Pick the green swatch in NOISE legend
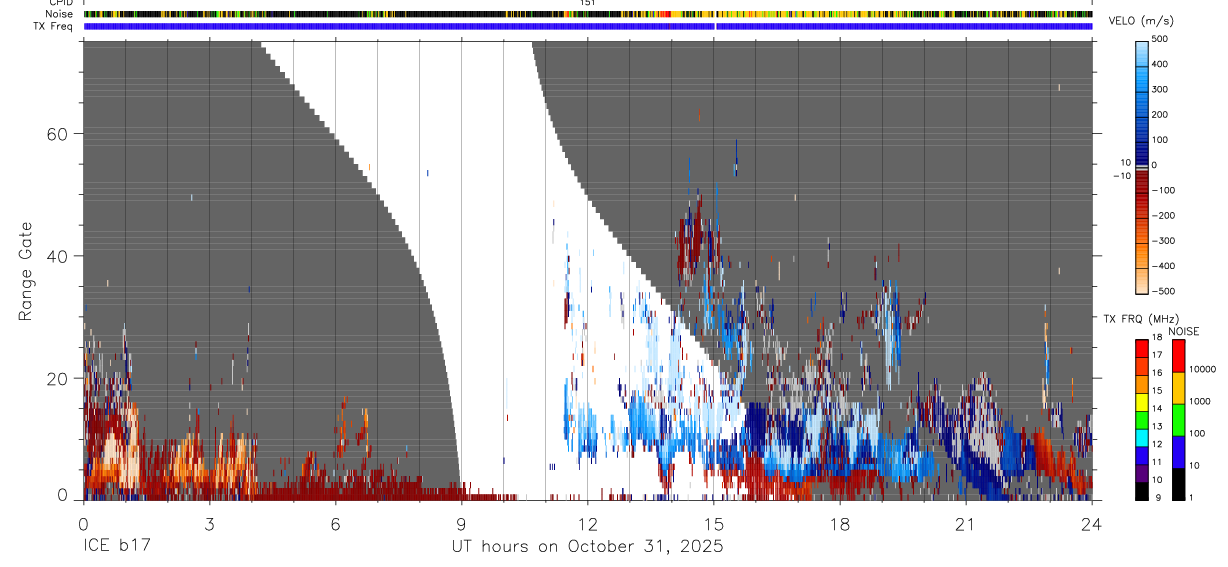The width and height of the screenshot is (1228, 567). (1178, 420)
